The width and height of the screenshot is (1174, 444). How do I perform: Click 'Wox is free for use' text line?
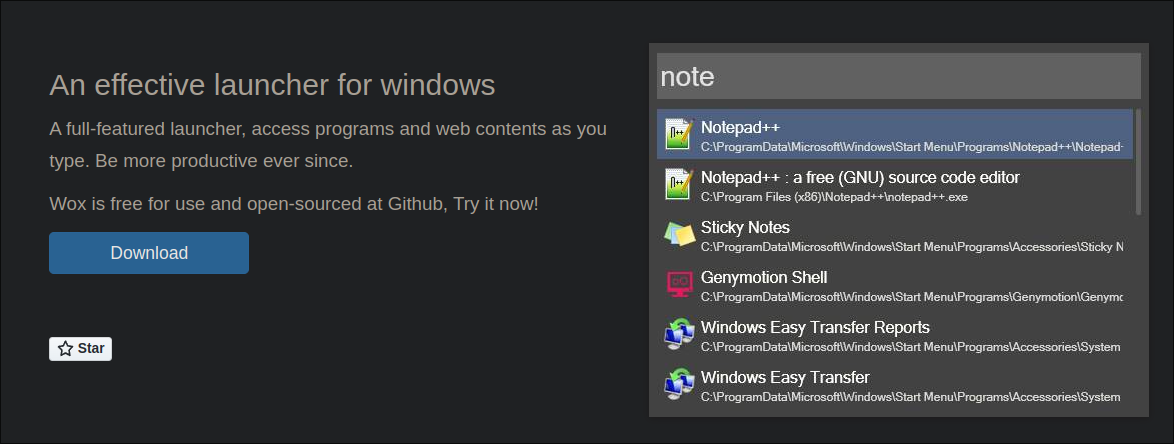[x=294, y=204]
